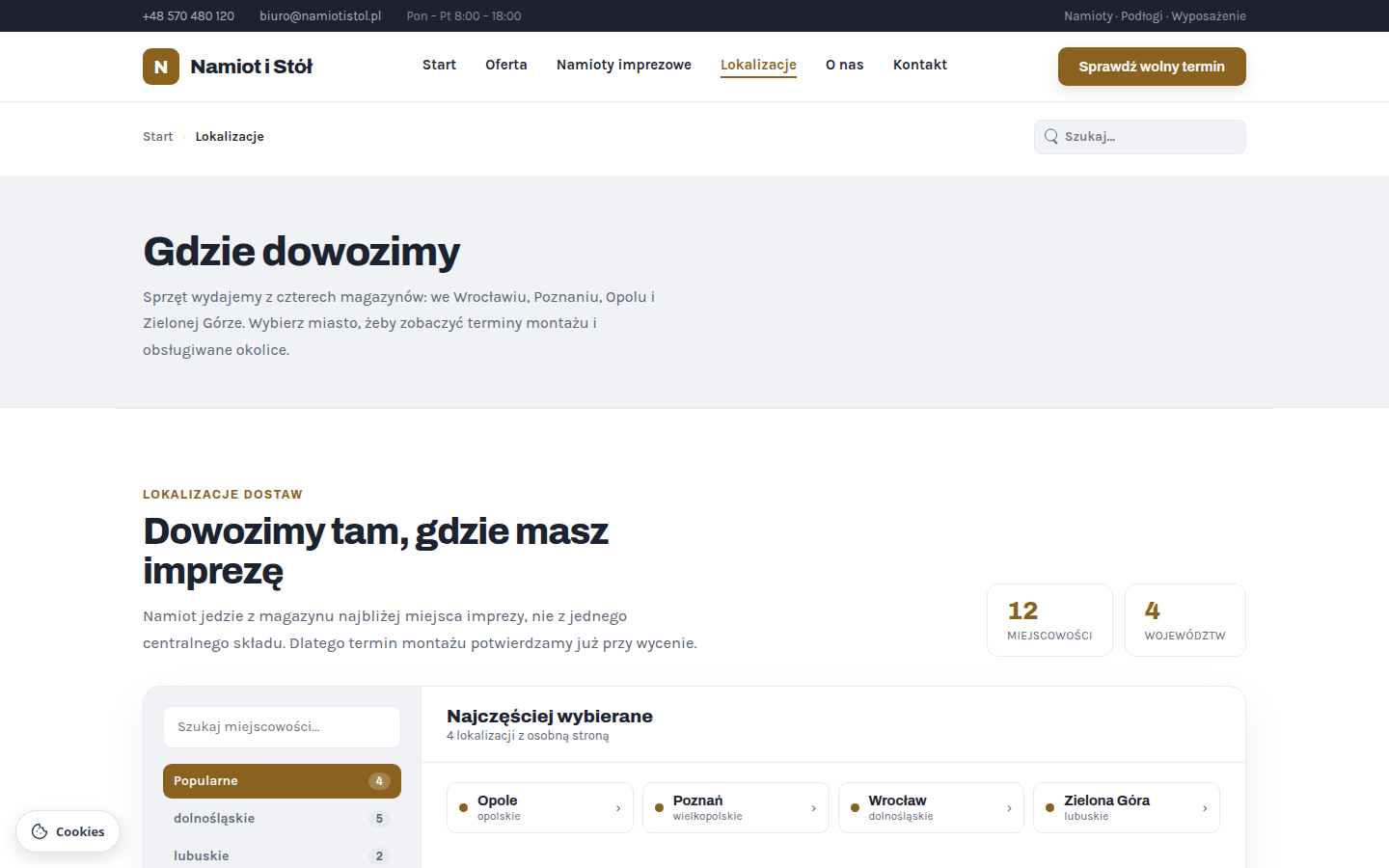Image resolution: width=1389 pixels, height=868 pixels.
Task: Click Sprawdź wolny termin button
Action: (x=1152, y=67)
